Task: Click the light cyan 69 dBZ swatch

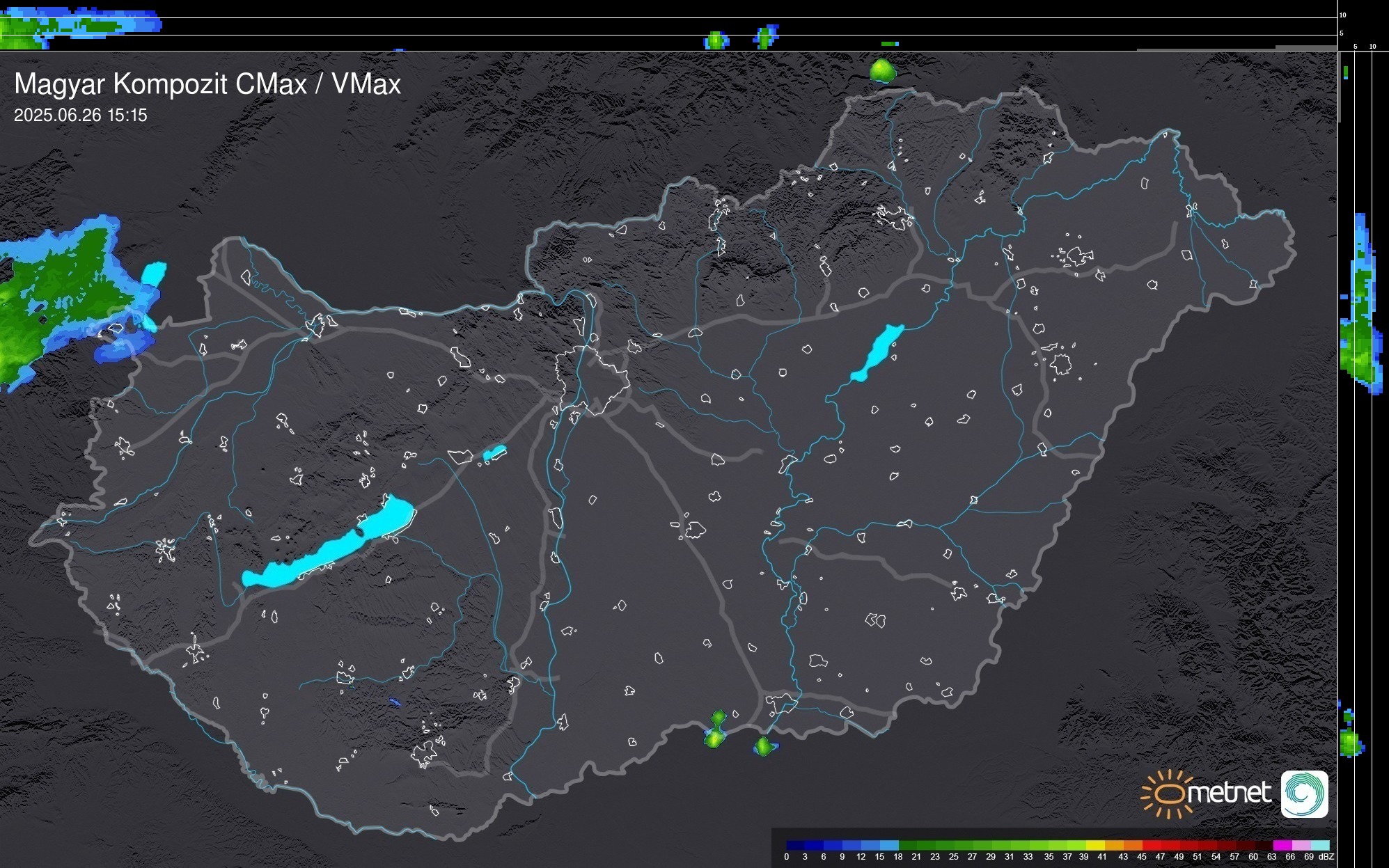Action: pos(1319,845)
